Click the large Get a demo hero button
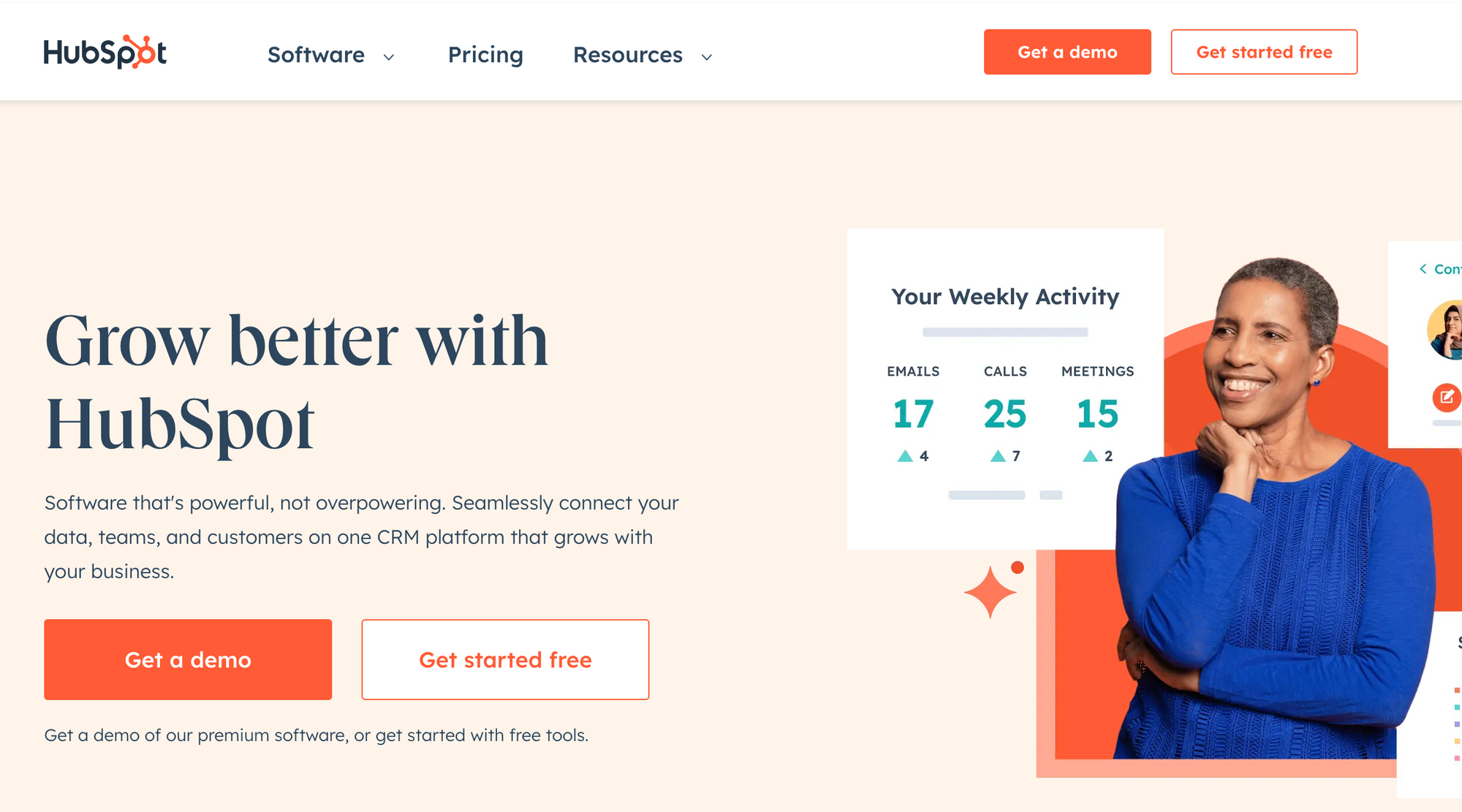Image resolution: width=1462 pixels, height=812 pixels. coord(188,659)
